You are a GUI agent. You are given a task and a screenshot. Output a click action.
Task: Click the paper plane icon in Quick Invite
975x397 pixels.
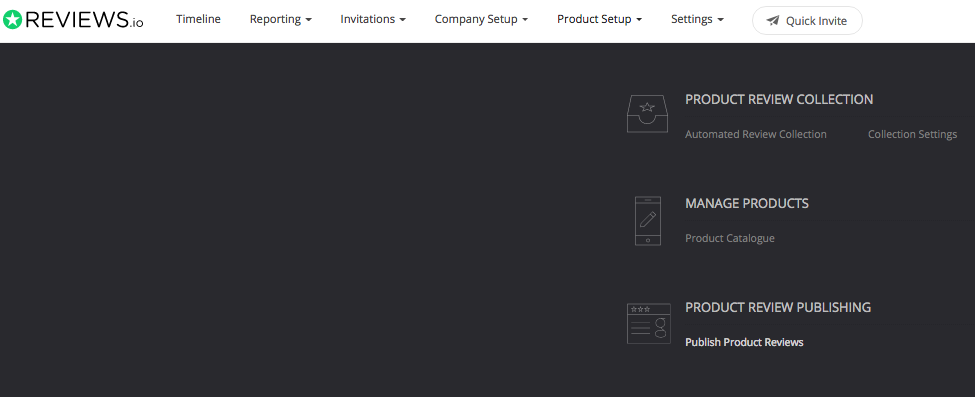point(773,21)
